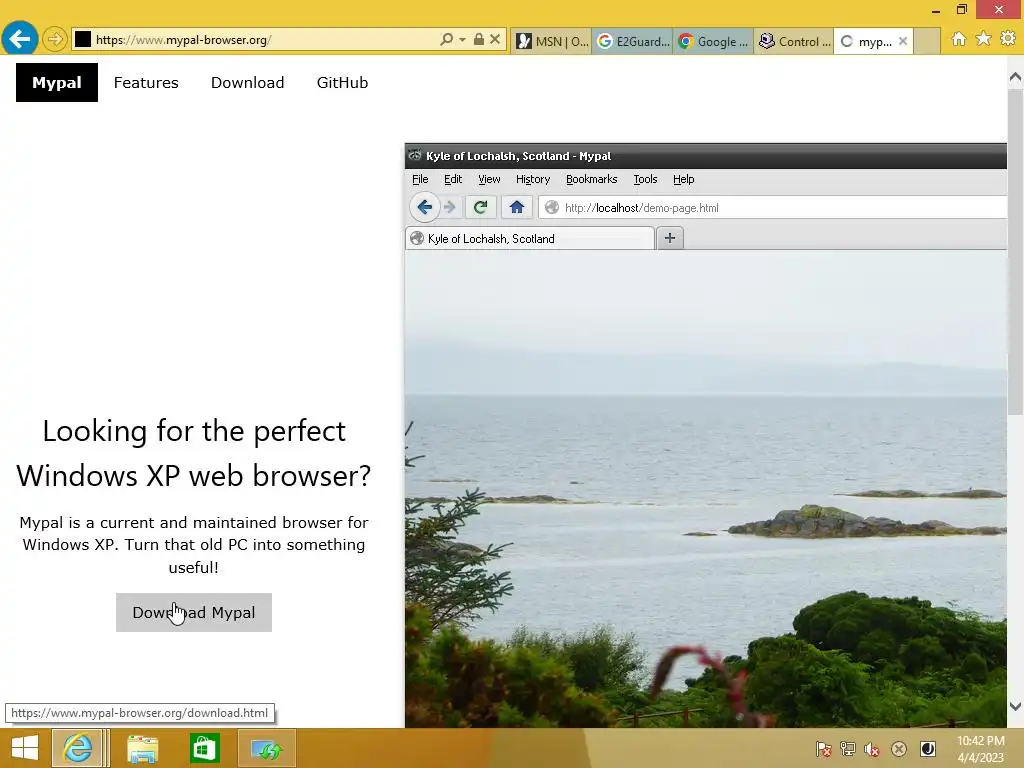Screen dimensions: 1024x768
Task: Click the Download Mypal button
Action: [194, 613]
